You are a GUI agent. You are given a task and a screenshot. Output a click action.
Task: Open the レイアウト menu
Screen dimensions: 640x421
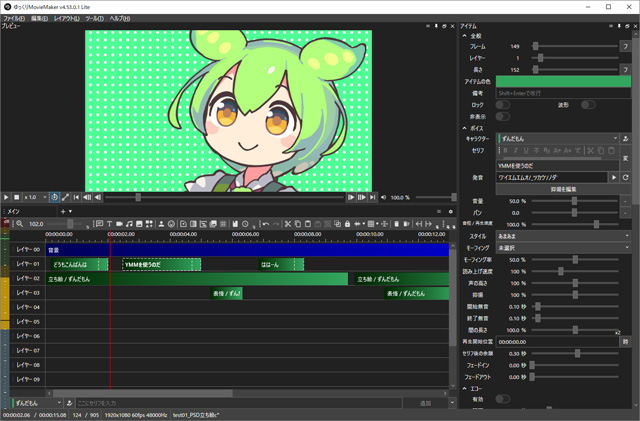click(67, 18)
